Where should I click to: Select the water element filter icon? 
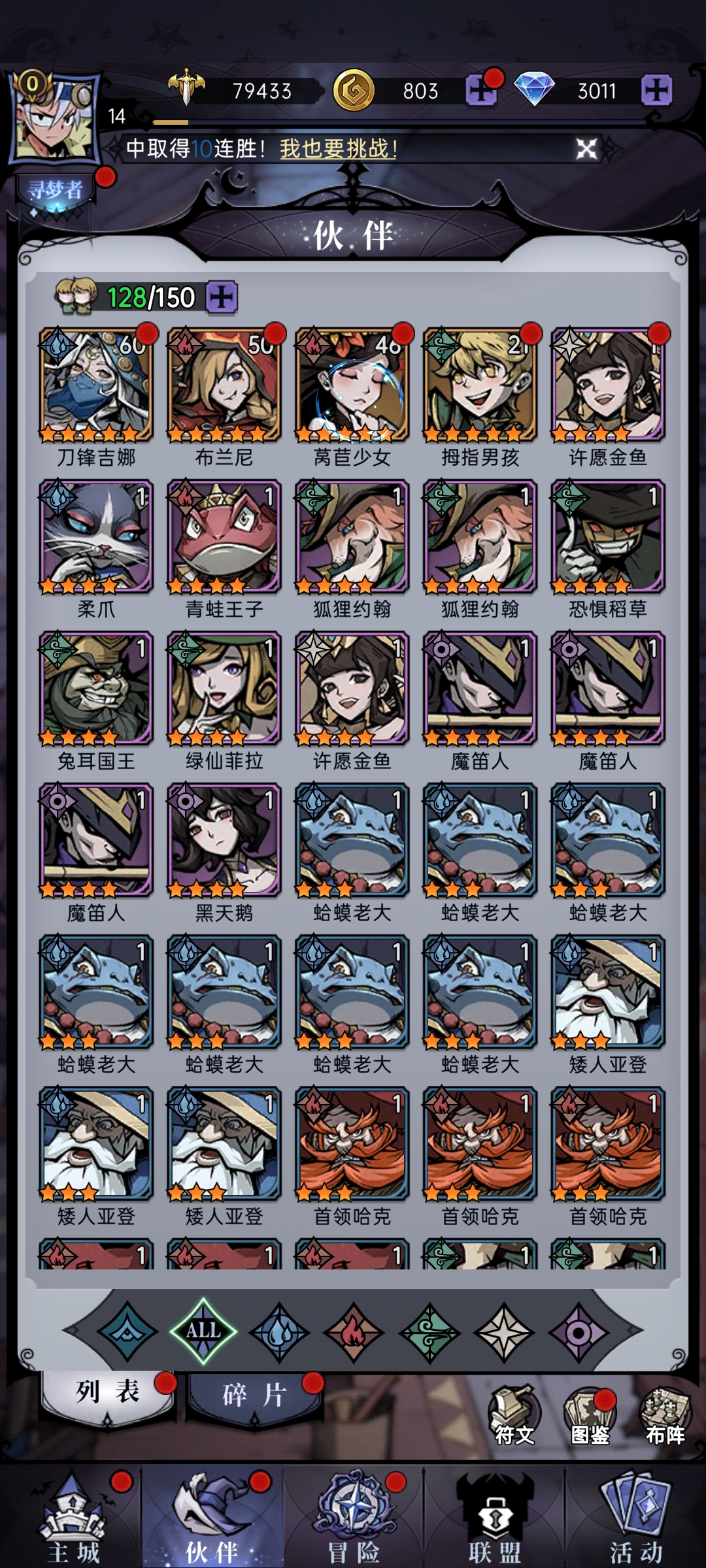[279, 1332]
